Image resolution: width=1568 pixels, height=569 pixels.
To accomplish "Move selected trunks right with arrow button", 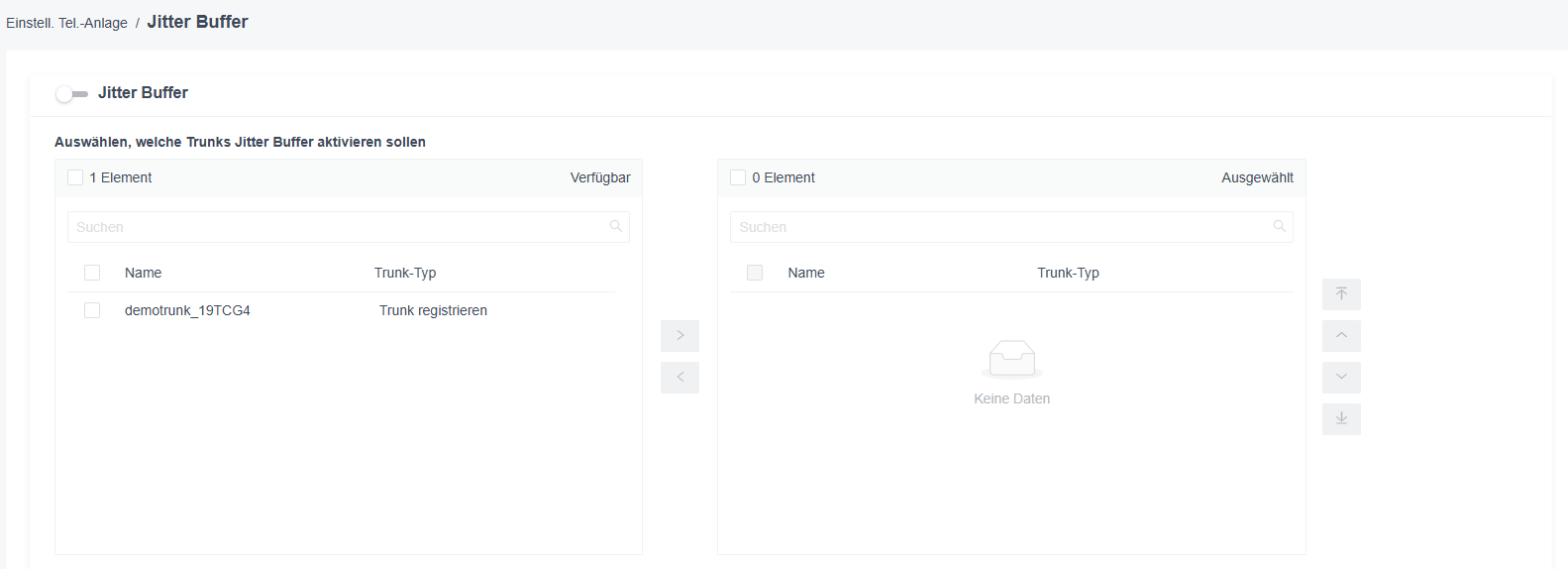I will [679, 335].
